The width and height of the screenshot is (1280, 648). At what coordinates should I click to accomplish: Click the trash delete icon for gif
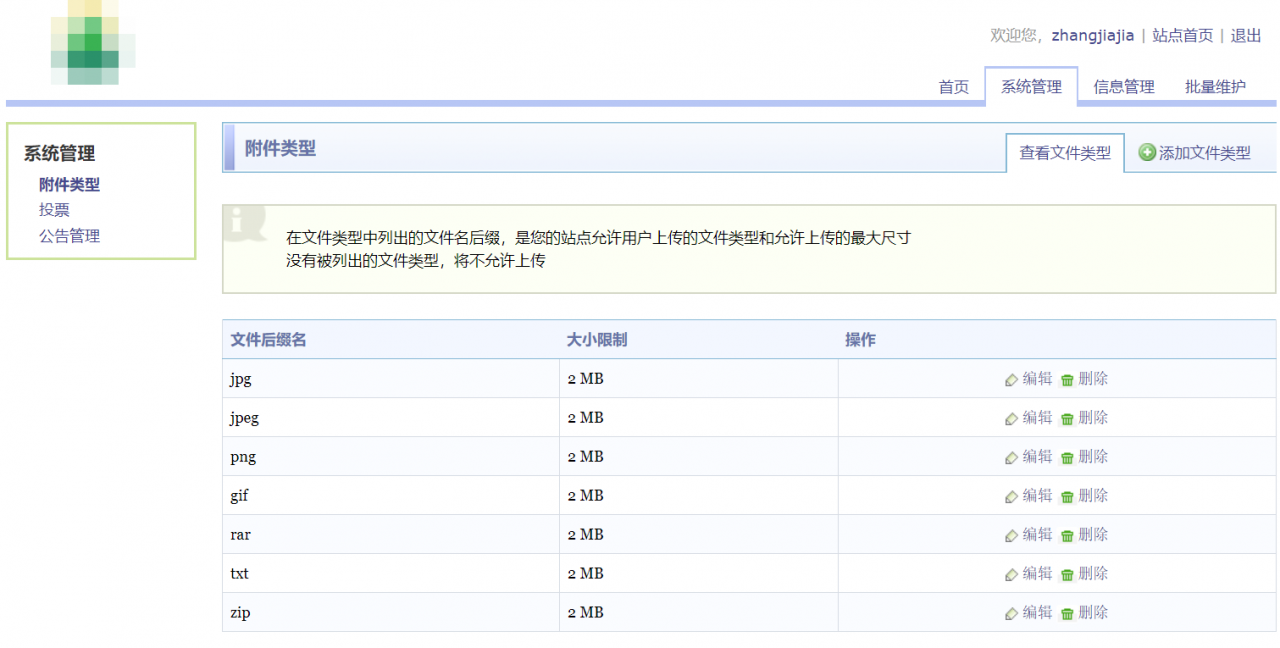pyautogui.click(x=1067, y=497)
